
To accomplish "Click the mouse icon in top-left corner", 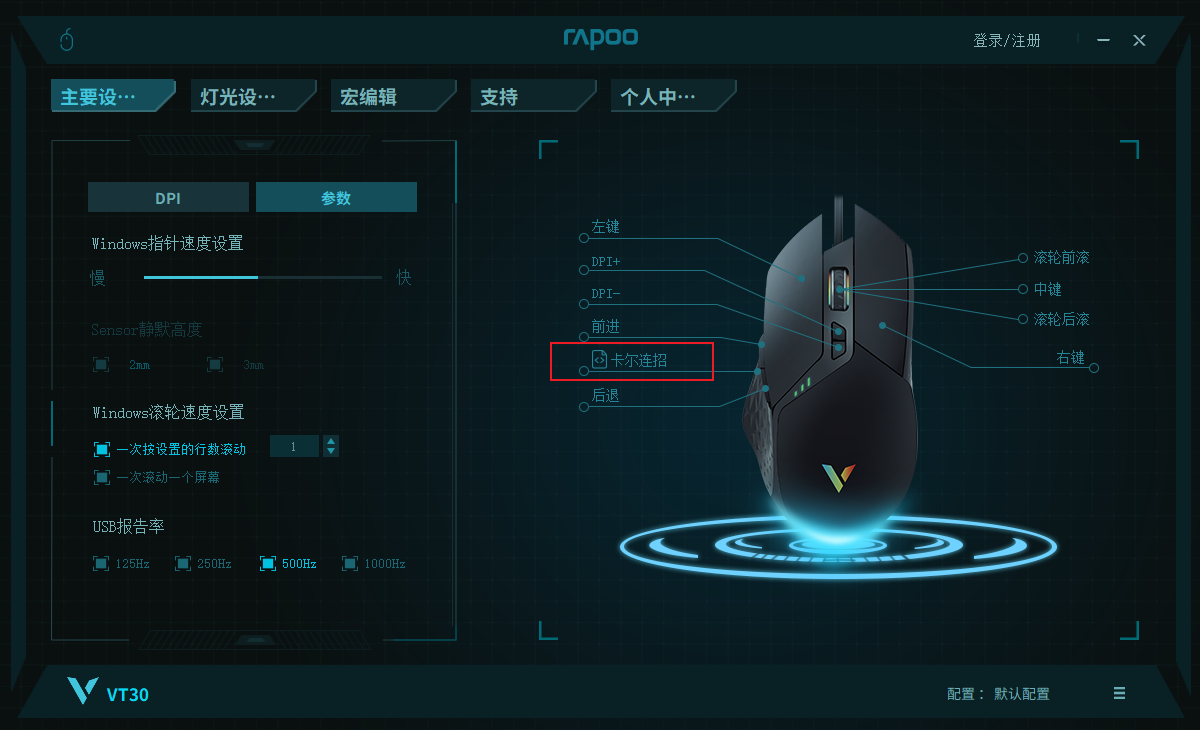I will click(67, 40).
